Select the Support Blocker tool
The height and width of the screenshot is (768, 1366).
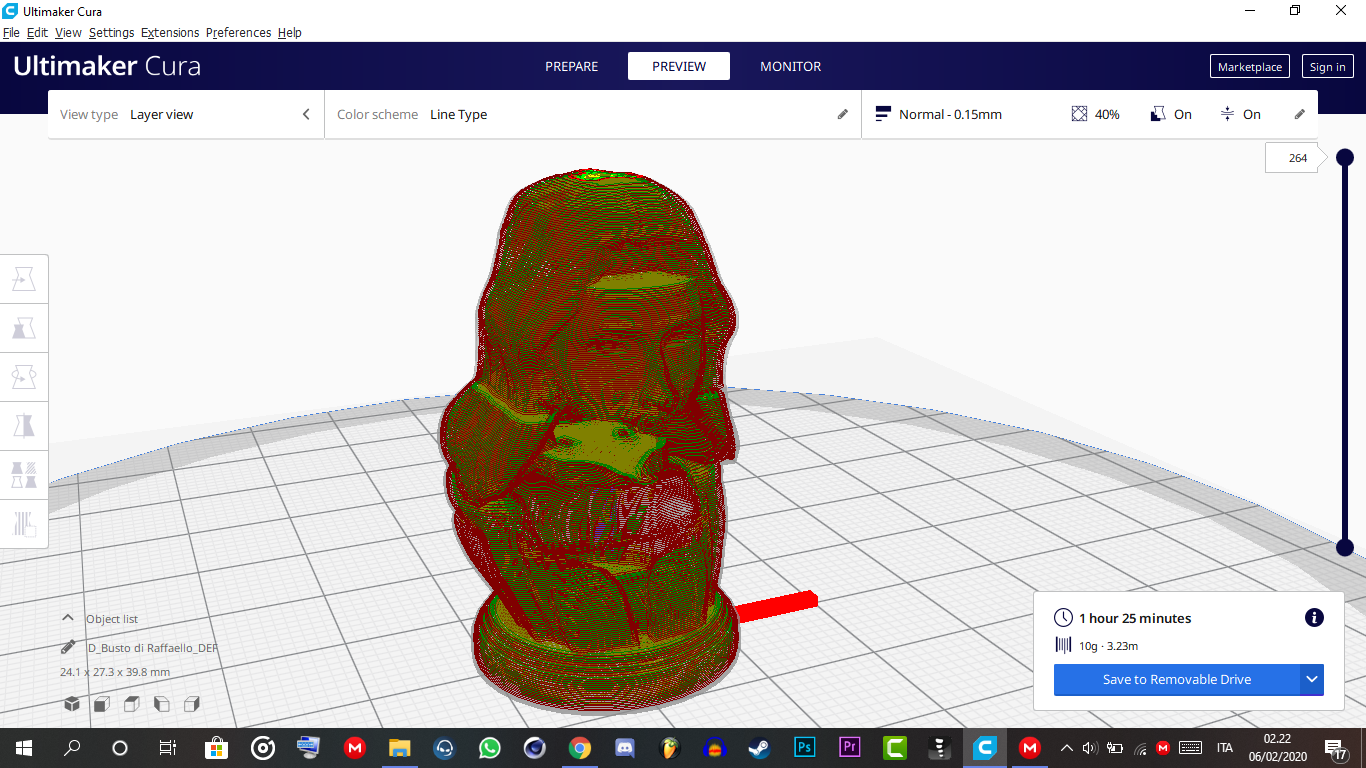24,523
